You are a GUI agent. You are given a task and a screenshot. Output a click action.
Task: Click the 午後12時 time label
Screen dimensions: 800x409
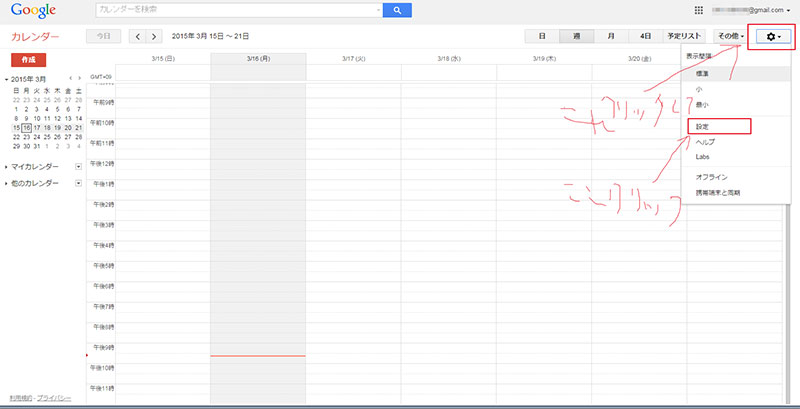point(104,164)
